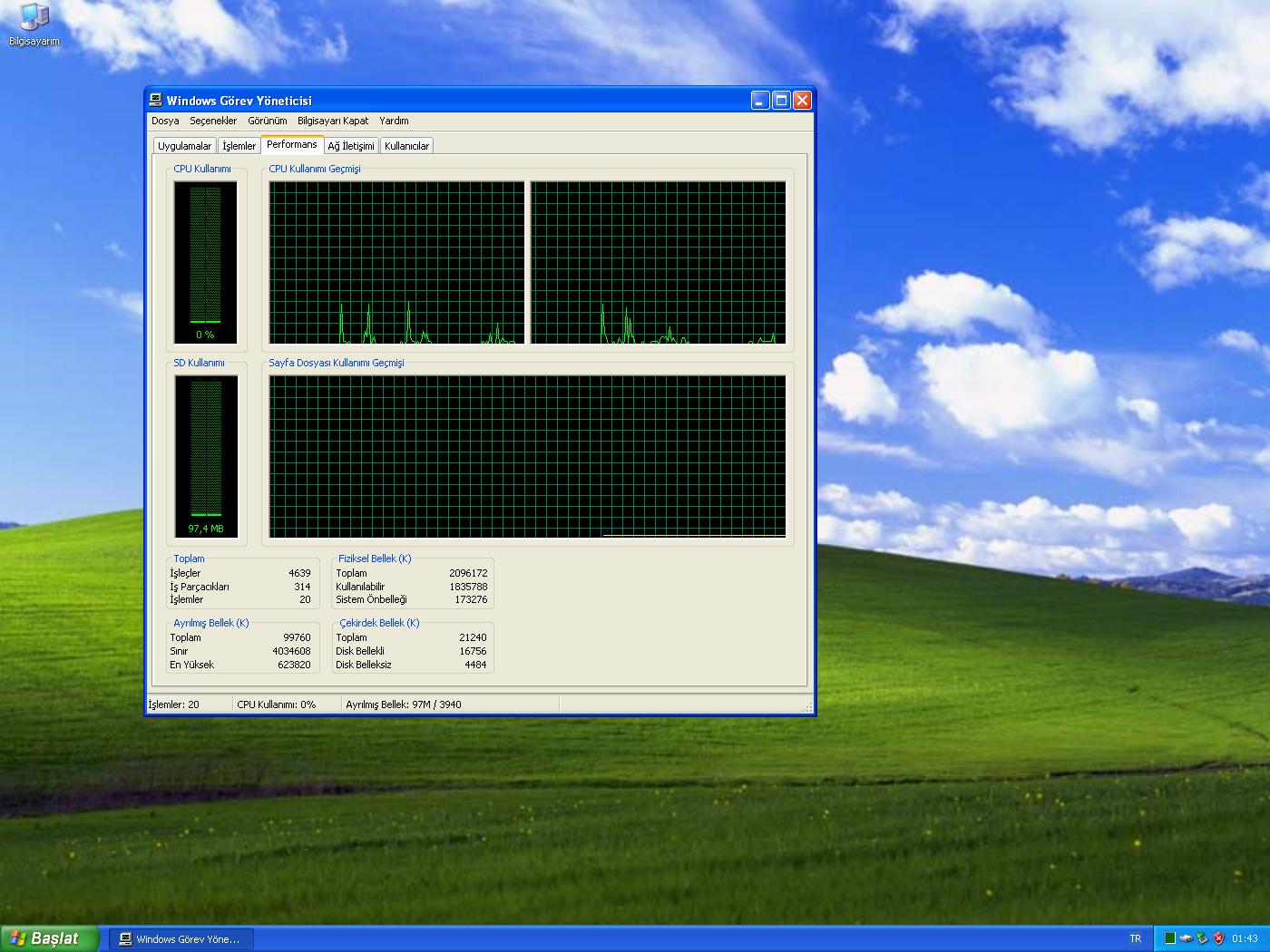Click the page file usage history graph
The image size is (1270, 952).
(527, 456)
